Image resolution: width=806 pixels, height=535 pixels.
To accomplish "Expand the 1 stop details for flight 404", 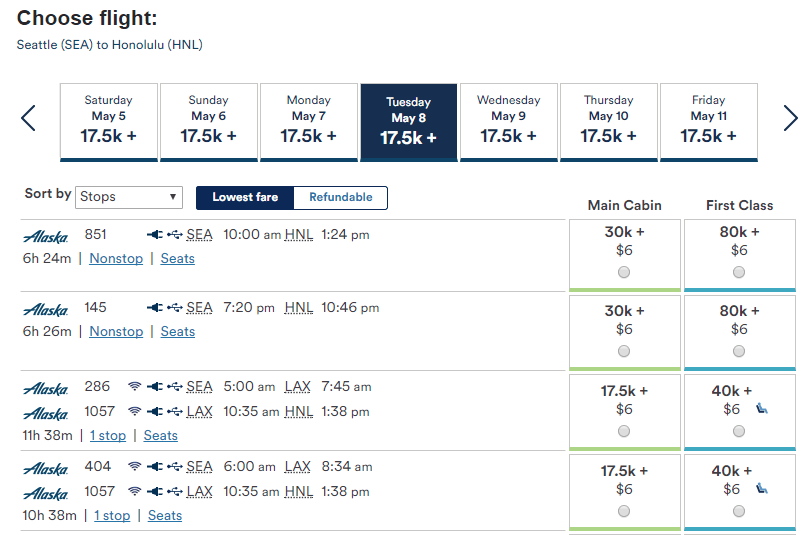I will [112, 516].
